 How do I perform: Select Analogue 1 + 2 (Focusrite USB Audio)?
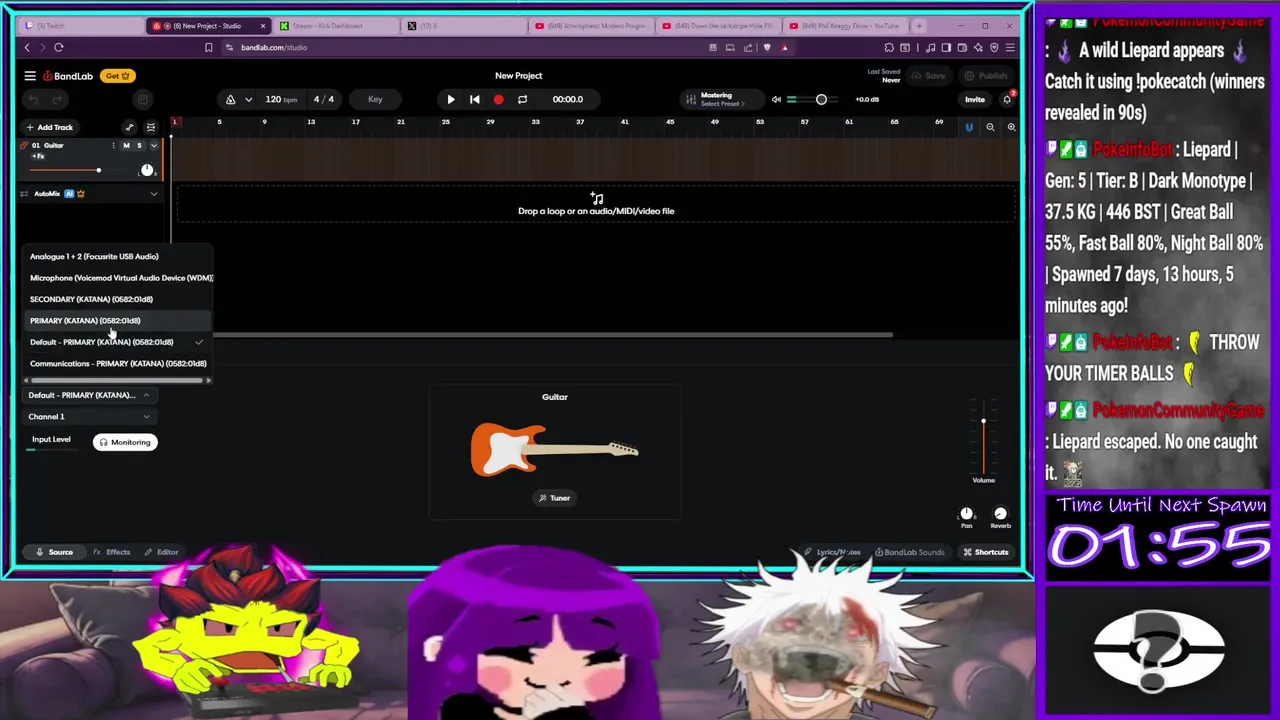[x=118, y=257]
